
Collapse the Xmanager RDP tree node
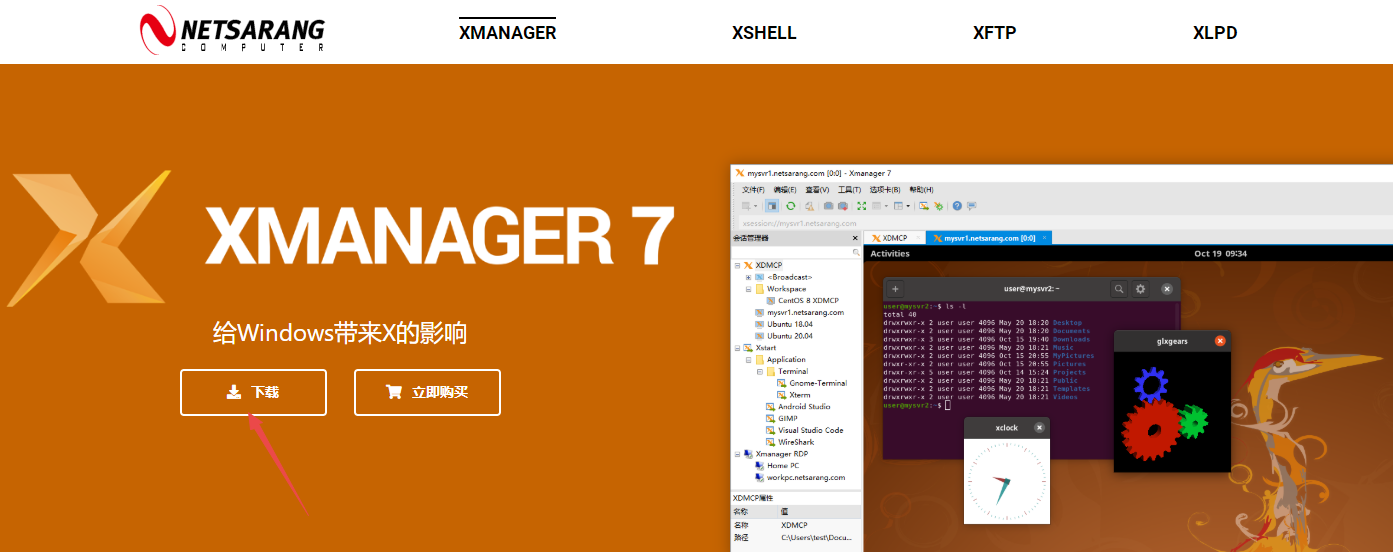click(x=737, y=454)
